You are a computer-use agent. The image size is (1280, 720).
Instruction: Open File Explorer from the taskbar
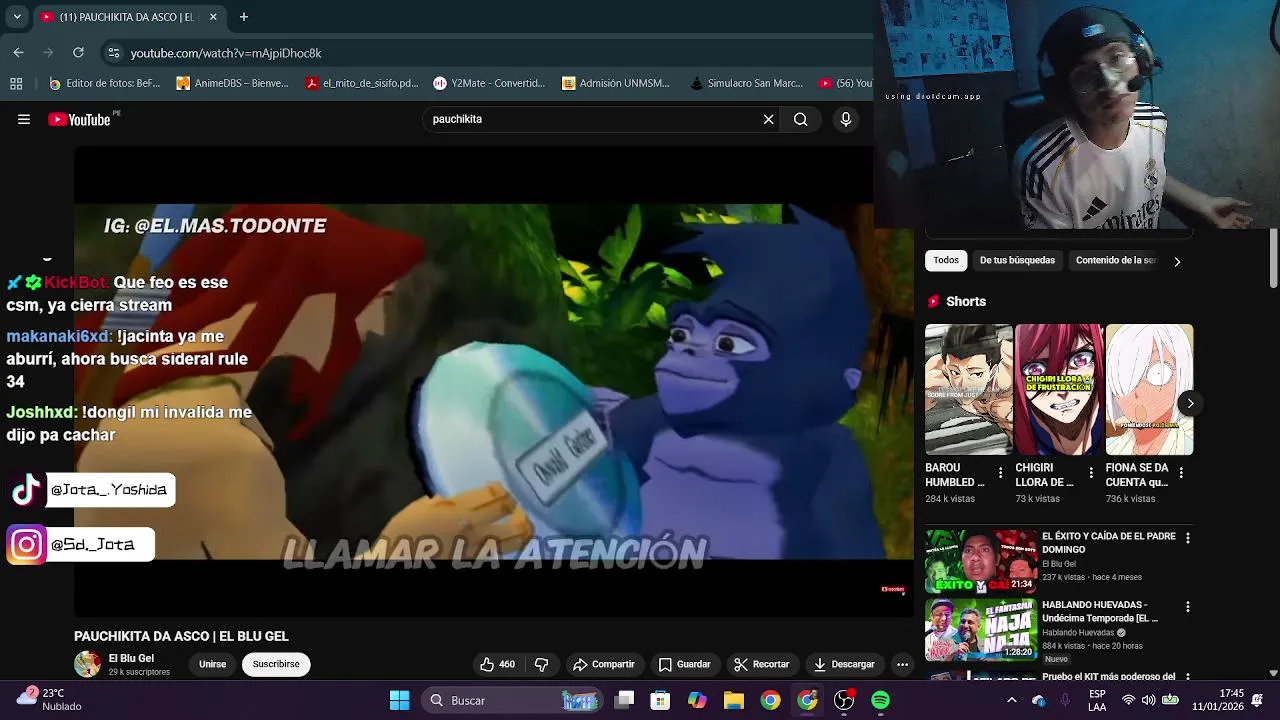[733, 700]
